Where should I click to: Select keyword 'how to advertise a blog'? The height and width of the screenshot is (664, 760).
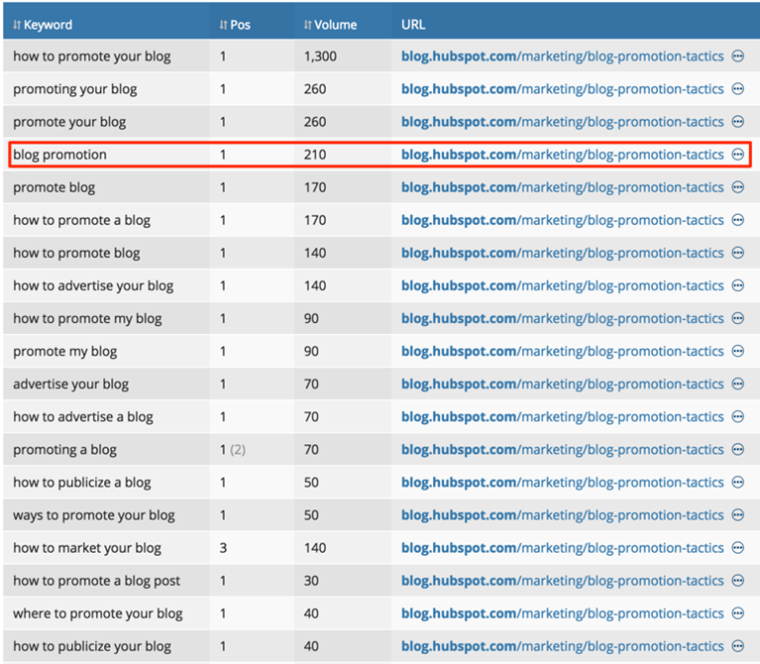pos(83,417)
